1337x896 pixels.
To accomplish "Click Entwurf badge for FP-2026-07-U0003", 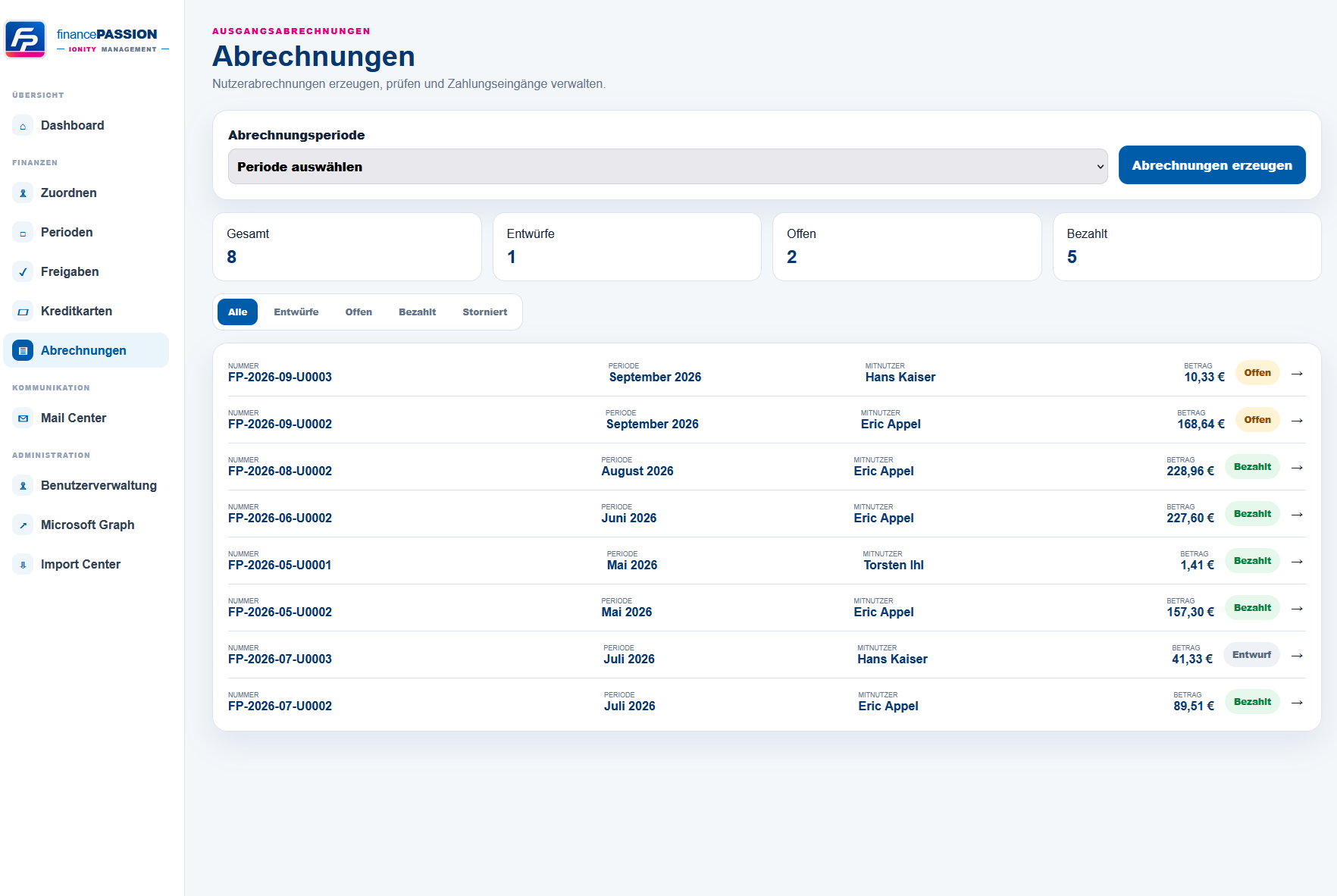I will pyautogui.click(x=1252, y=655).
